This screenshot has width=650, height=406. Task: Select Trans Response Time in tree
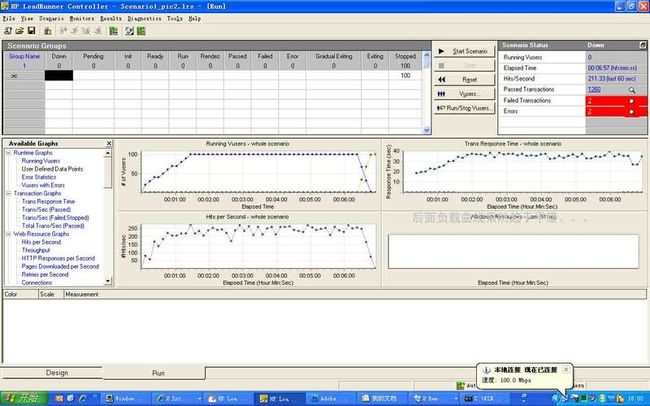click(x=48, y=202)
